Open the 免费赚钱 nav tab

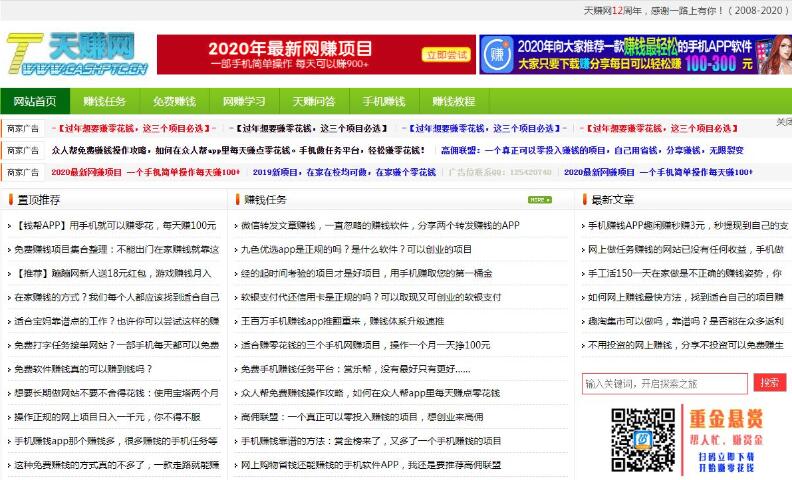(x=174, y=101)
